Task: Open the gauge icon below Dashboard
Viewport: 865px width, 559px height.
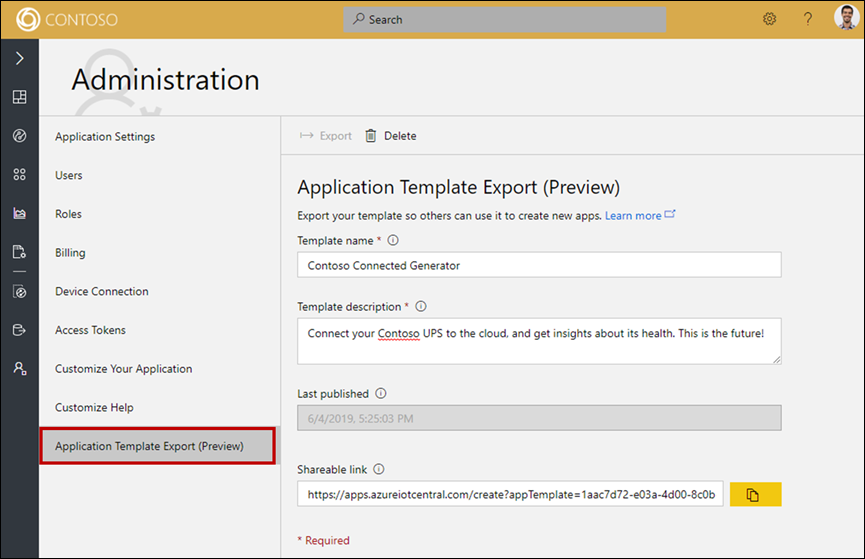Action: point(20,136)
